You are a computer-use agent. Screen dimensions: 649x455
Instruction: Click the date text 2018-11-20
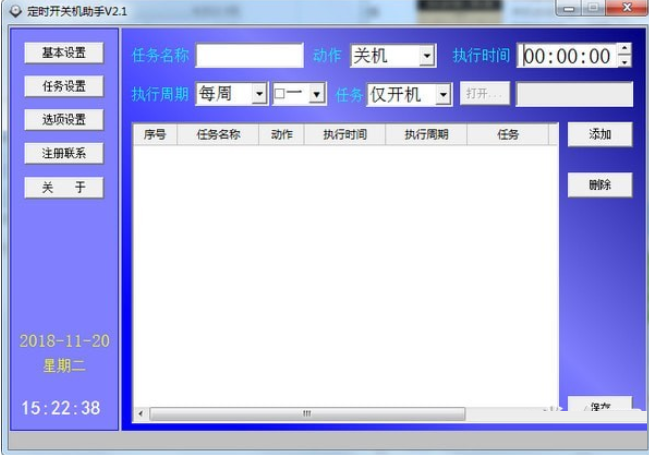pyautogui.click(x=65, y=341)
